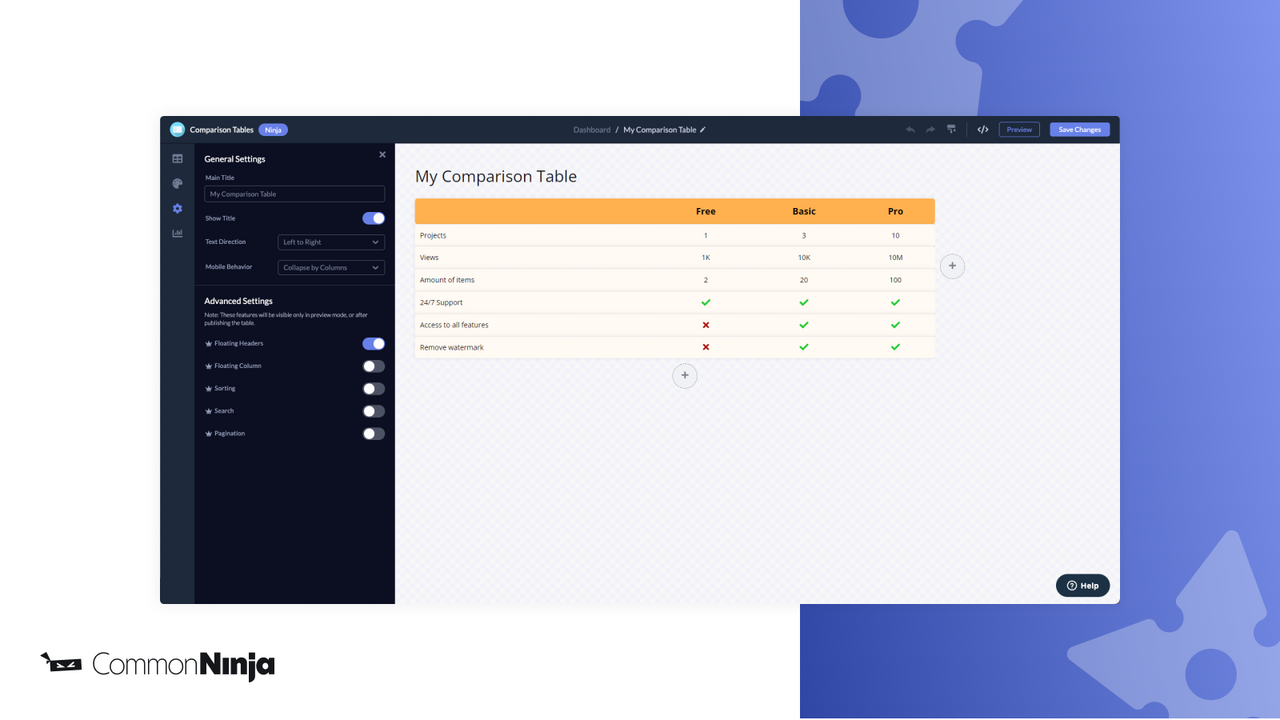This screenshot has height=720, width=1280.
Task: Open the table content editor panel
Action: click(178, 158)
